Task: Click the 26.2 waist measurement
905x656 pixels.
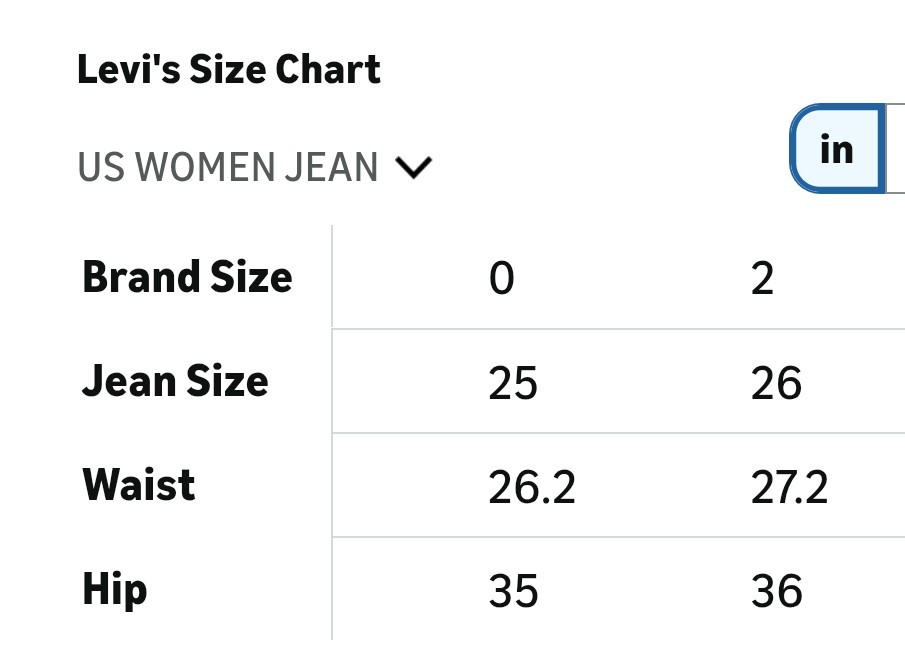Action: pyautogui.click(x=532, y=488)
